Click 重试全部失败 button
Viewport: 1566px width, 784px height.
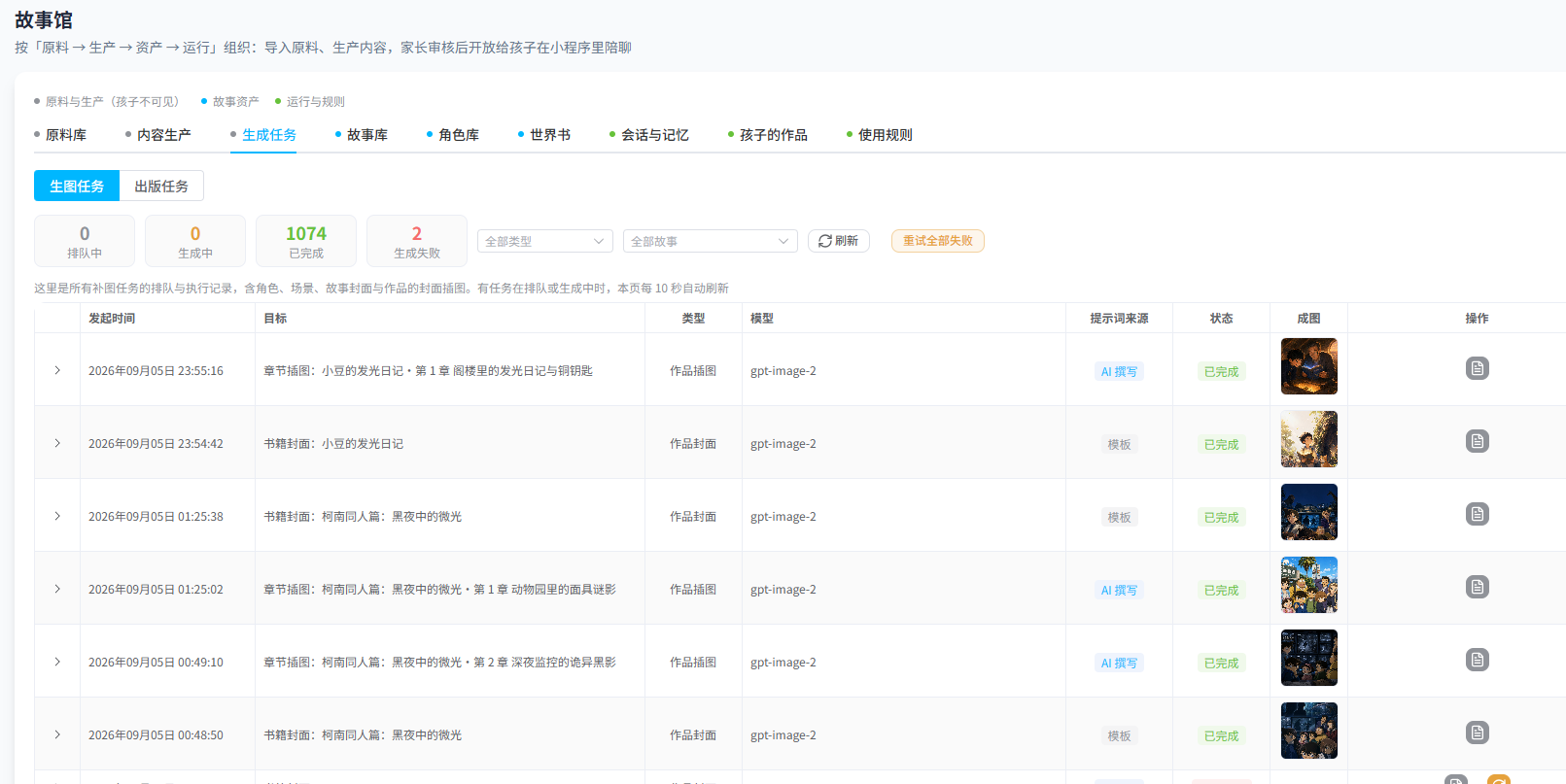(938, 241)
